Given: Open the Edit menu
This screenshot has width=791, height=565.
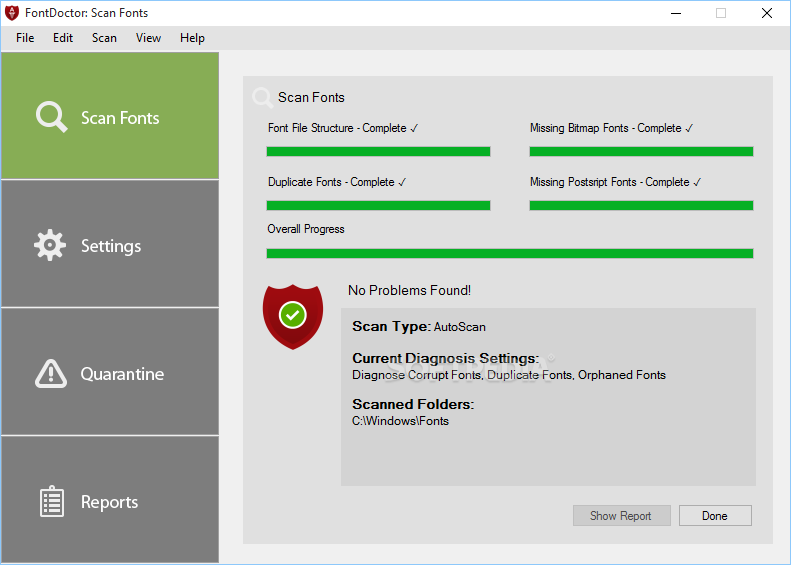Looking at the screenshot, I should coord(63,38).
